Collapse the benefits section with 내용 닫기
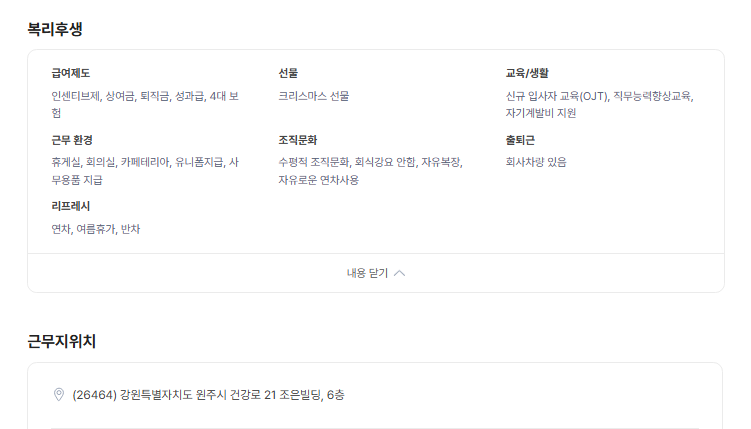Viewport: 751px width, 429px height. (368, 273)
